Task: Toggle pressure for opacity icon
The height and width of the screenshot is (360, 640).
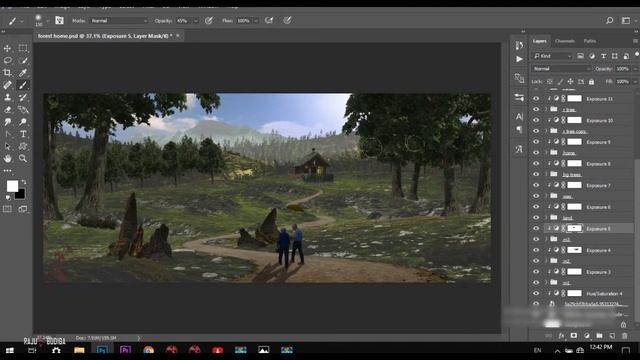Action: pyautogui.click(x=209, y=20)
